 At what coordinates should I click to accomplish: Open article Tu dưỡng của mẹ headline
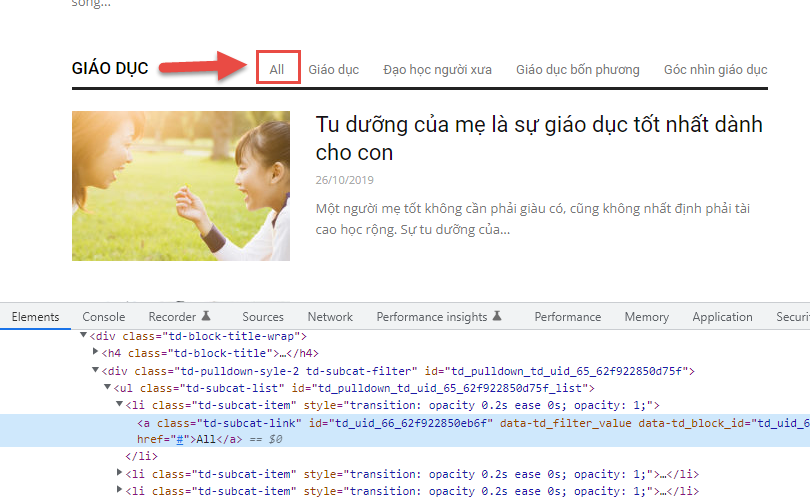click(x=539, y=138)
